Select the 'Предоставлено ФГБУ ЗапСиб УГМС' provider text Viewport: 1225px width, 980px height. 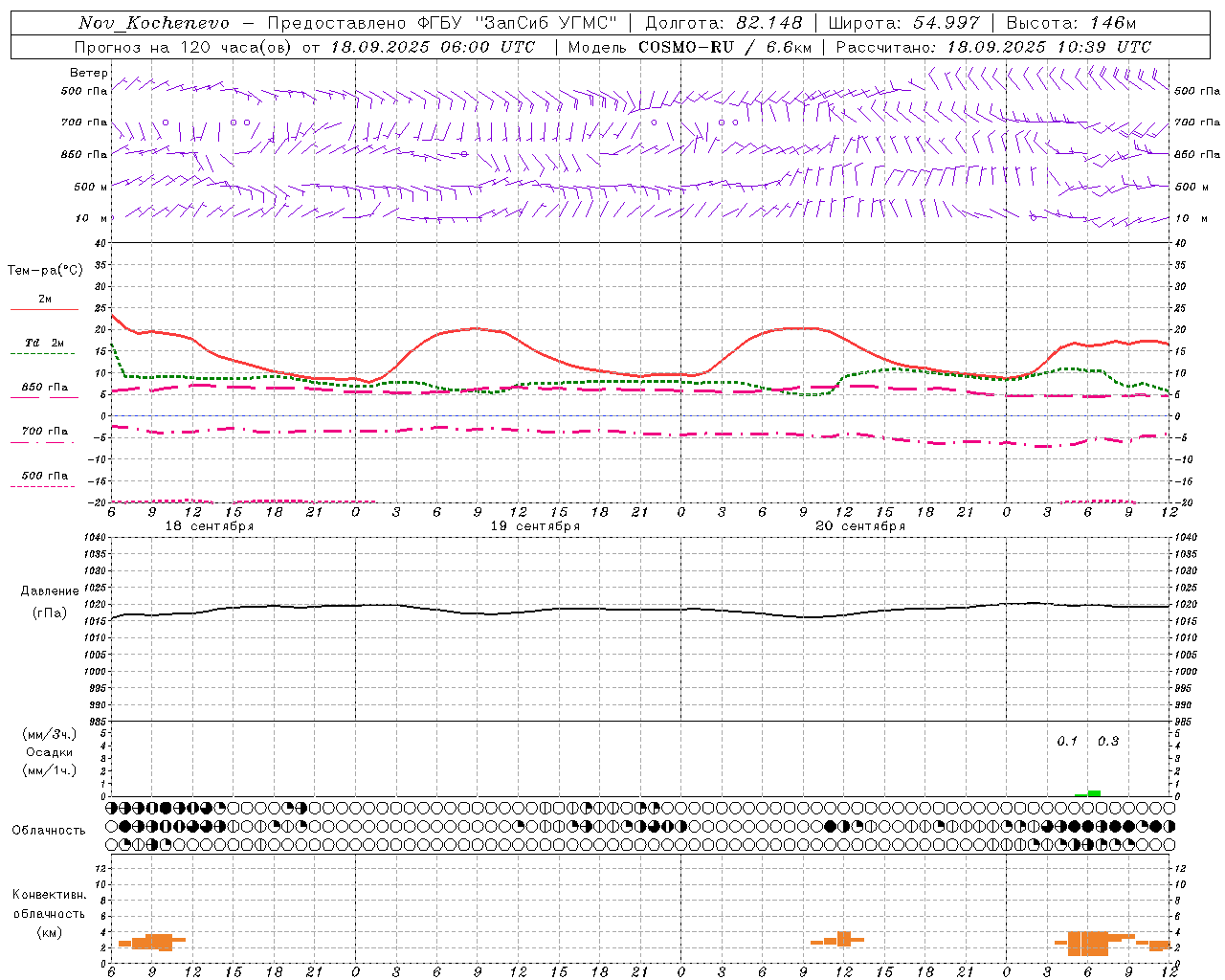pos(443,23)
